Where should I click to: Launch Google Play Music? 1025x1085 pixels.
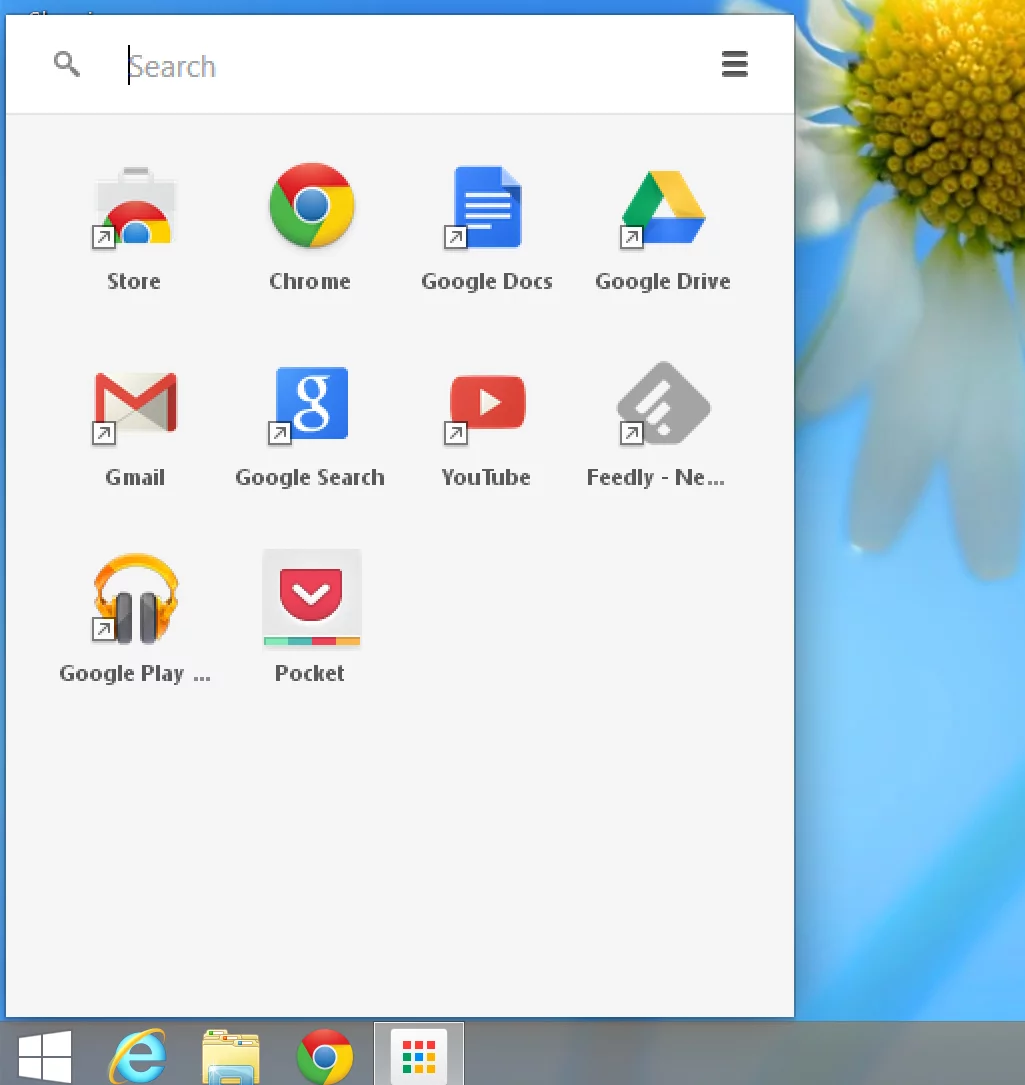134,599
